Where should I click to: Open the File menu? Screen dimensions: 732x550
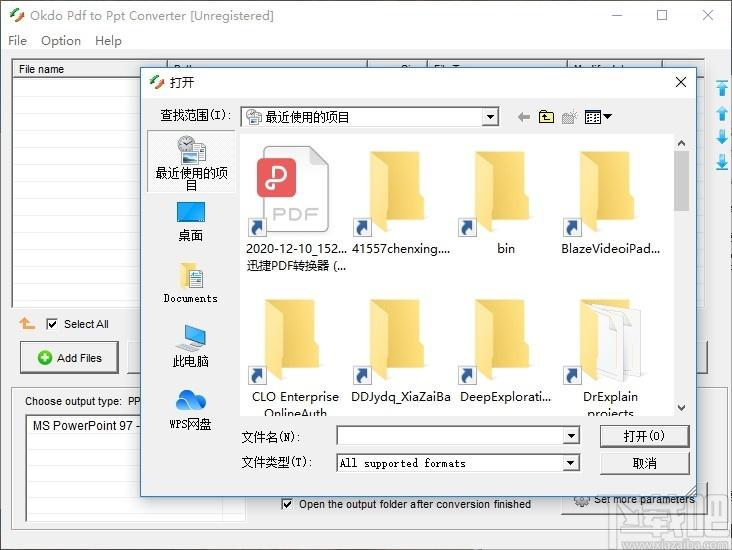17,41
